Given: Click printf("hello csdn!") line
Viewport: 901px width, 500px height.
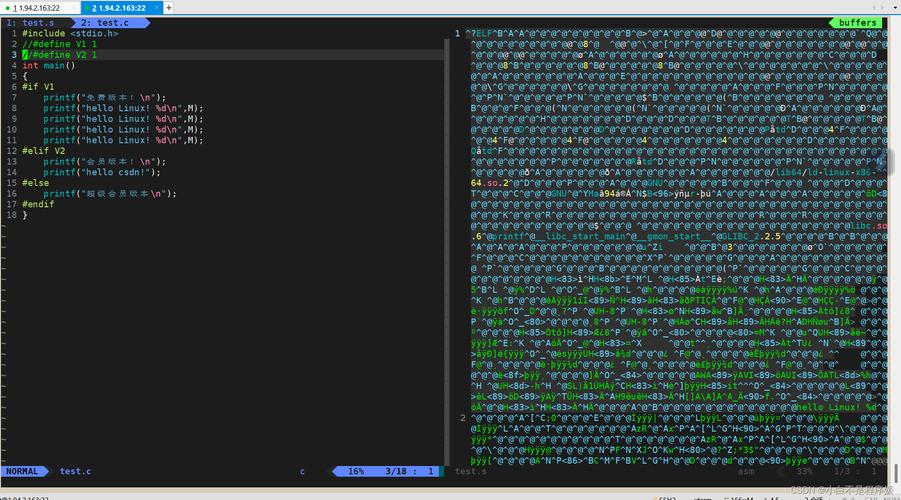Looking at the screenshot, I should click(102, 172).
